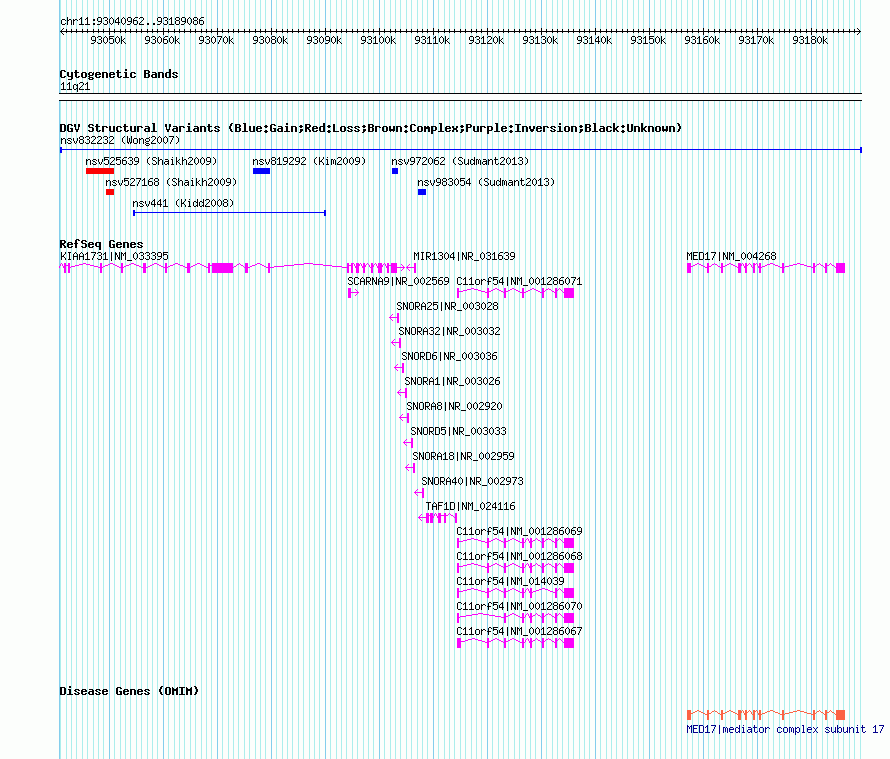Click the nsv983054 blue variant block
This screenshot has height=759, width=890.
point(422,192)
